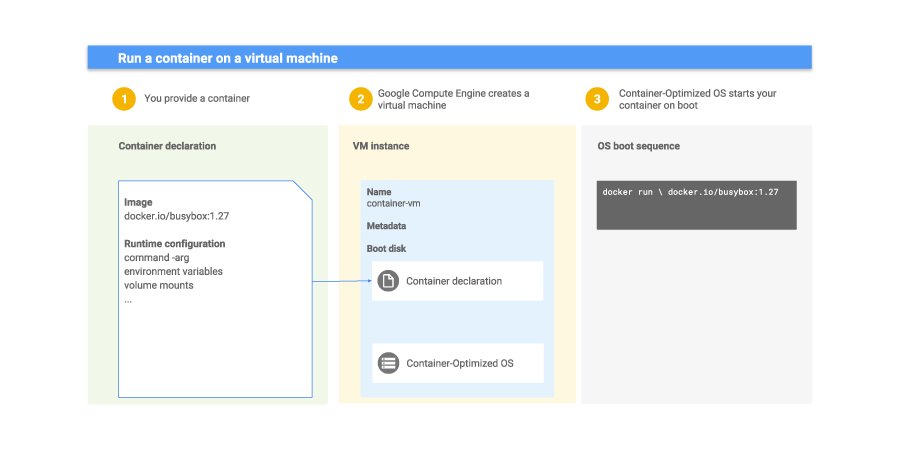Click the green panel's "Container declaration" heading
The height and width of the screenshot is (450, 900).
(167, 146)
